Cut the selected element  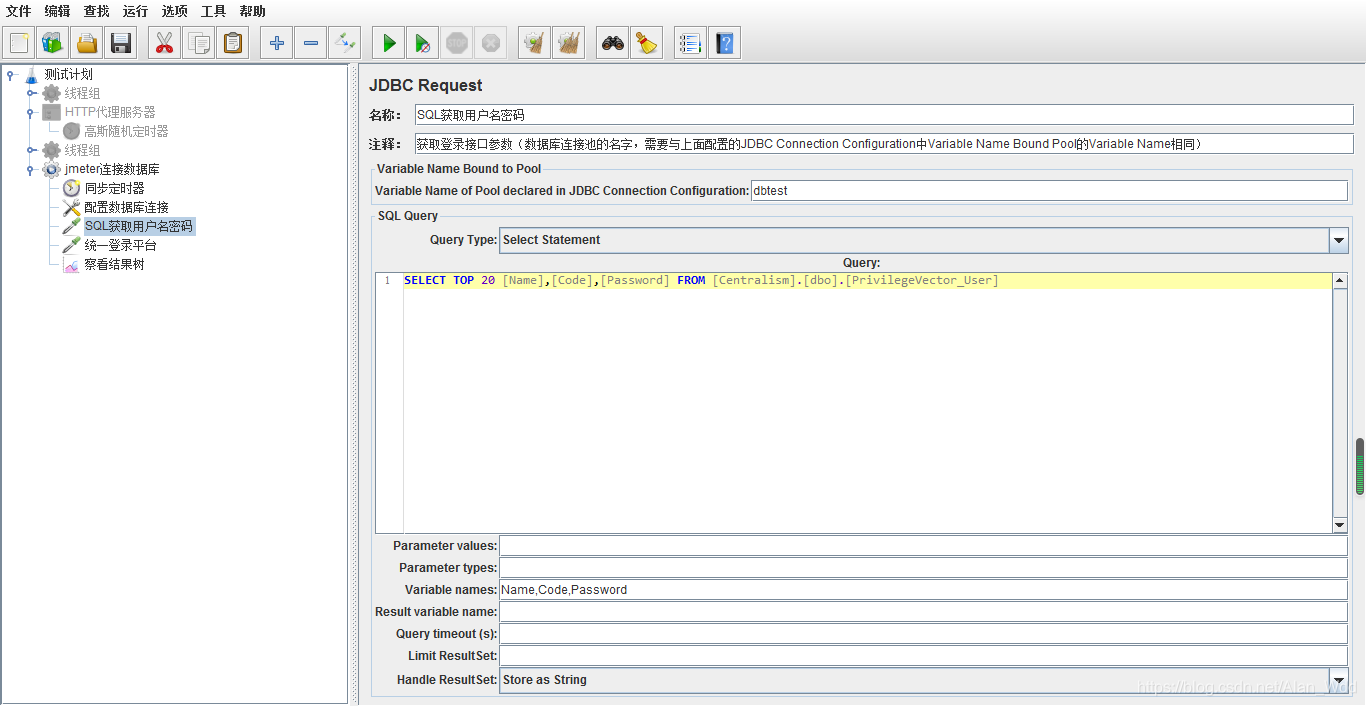pyautogui.click(x=164, y=42)
